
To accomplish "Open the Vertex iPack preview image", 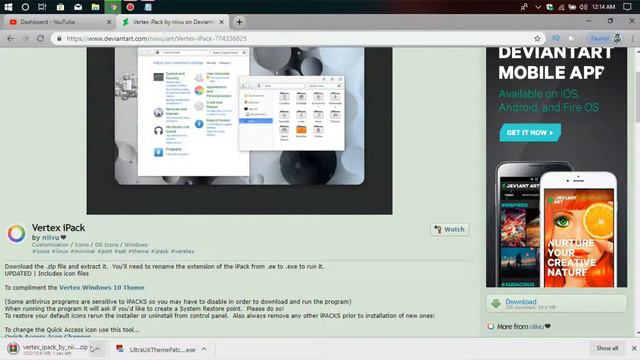I will pyautogui.click(x=239, y=131).
